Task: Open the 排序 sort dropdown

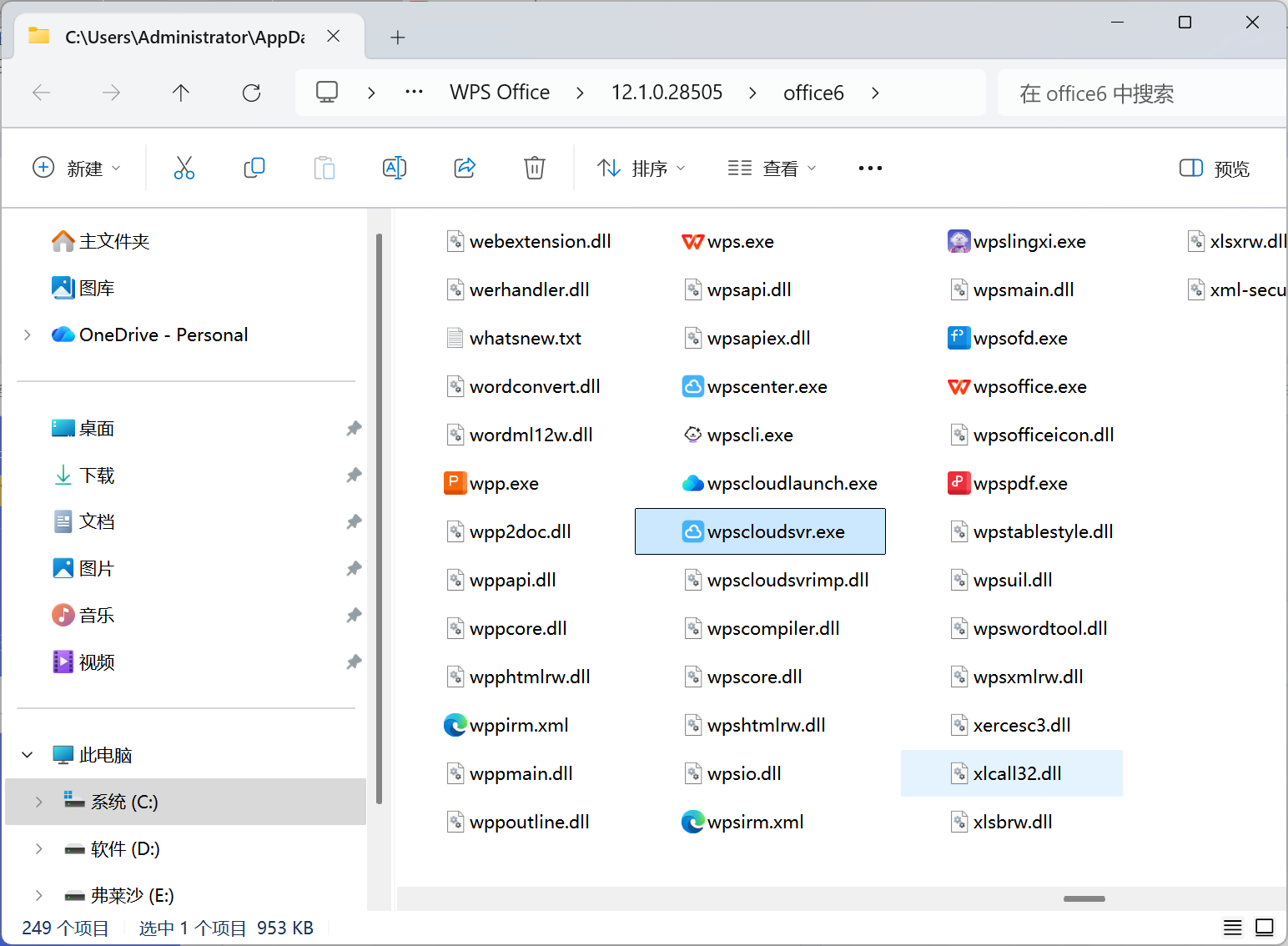Action: [641, 169]
